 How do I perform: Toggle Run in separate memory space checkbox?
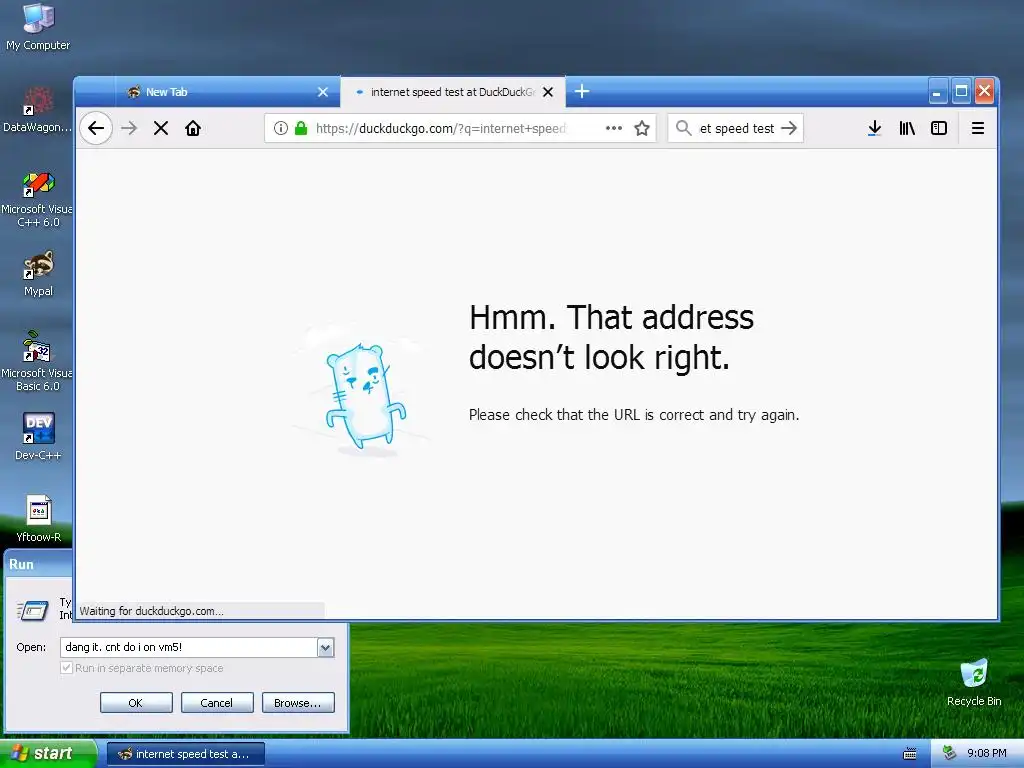pyautogui.click(x=66, y=667)
